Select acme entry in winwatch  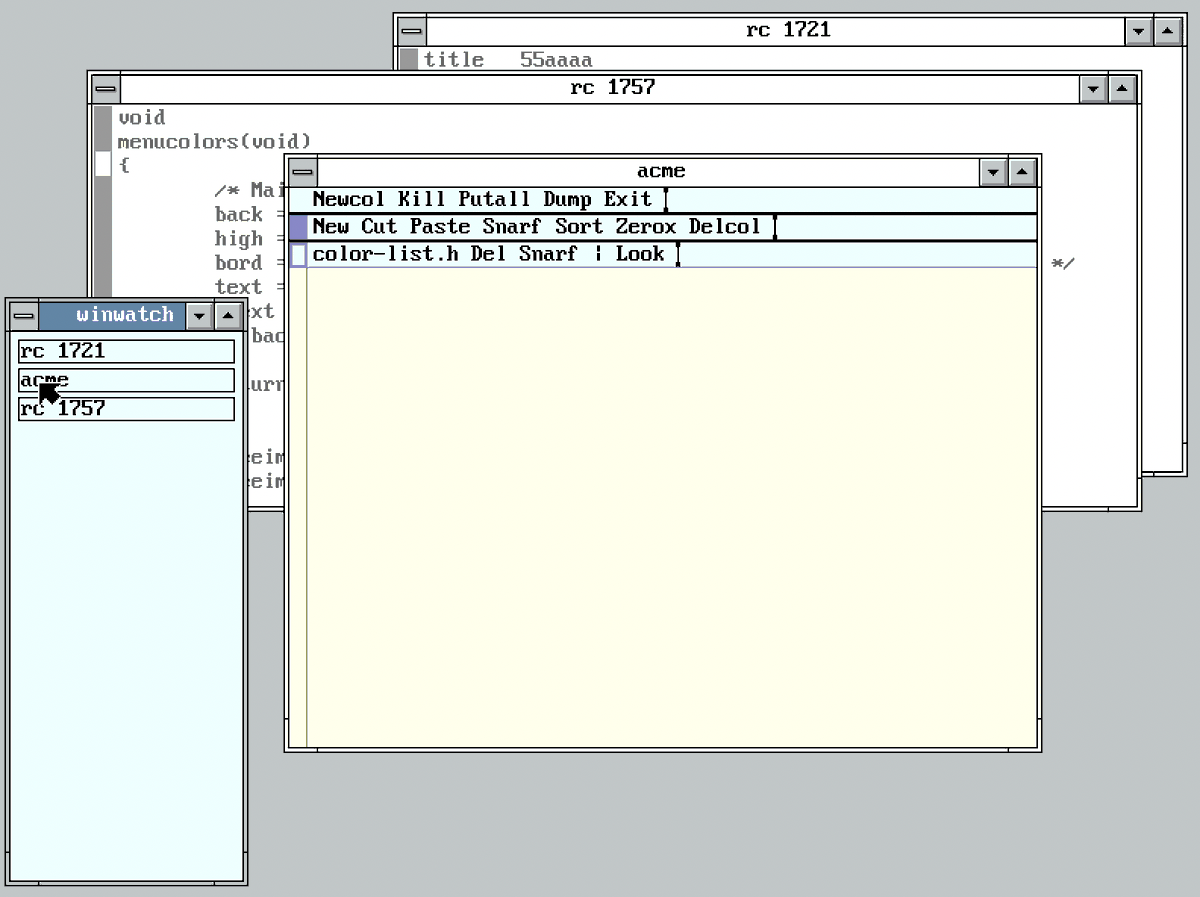(x=126, y=380)
